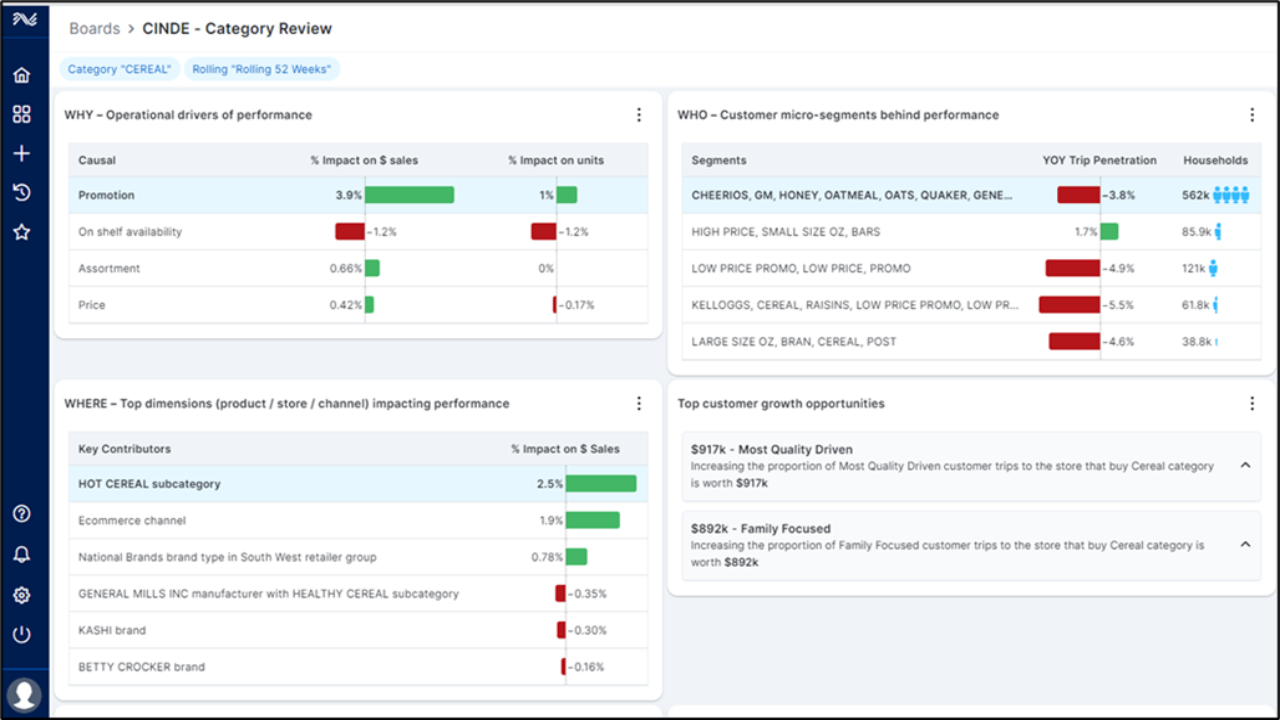Screen dimensions: 1280x720
Task: Select the Ecommerce channel row
Action: [358, 520]
